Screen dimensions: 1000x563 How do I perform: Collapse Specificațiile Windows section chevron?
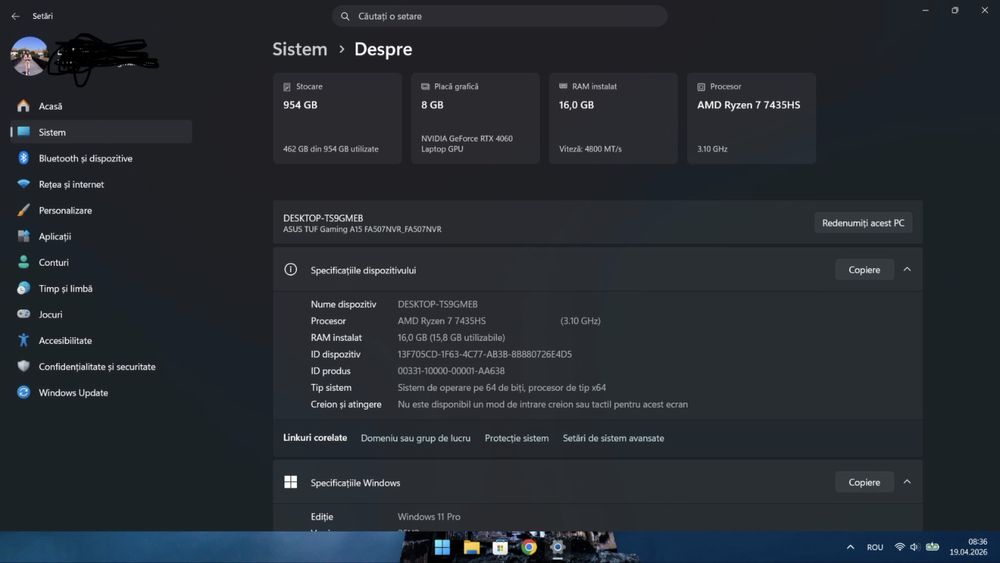[907, 482]
